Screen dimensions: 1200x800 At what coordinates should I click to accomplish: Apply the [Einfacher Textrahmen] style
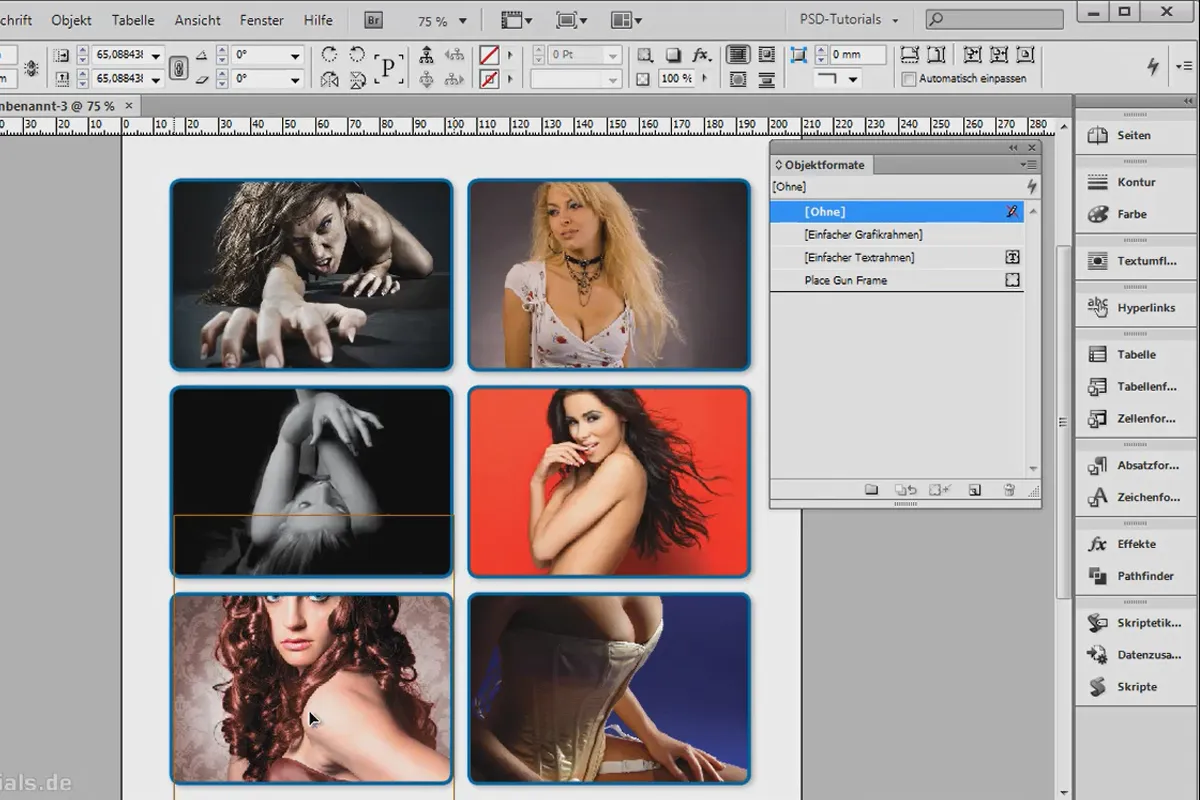[897, 258]
